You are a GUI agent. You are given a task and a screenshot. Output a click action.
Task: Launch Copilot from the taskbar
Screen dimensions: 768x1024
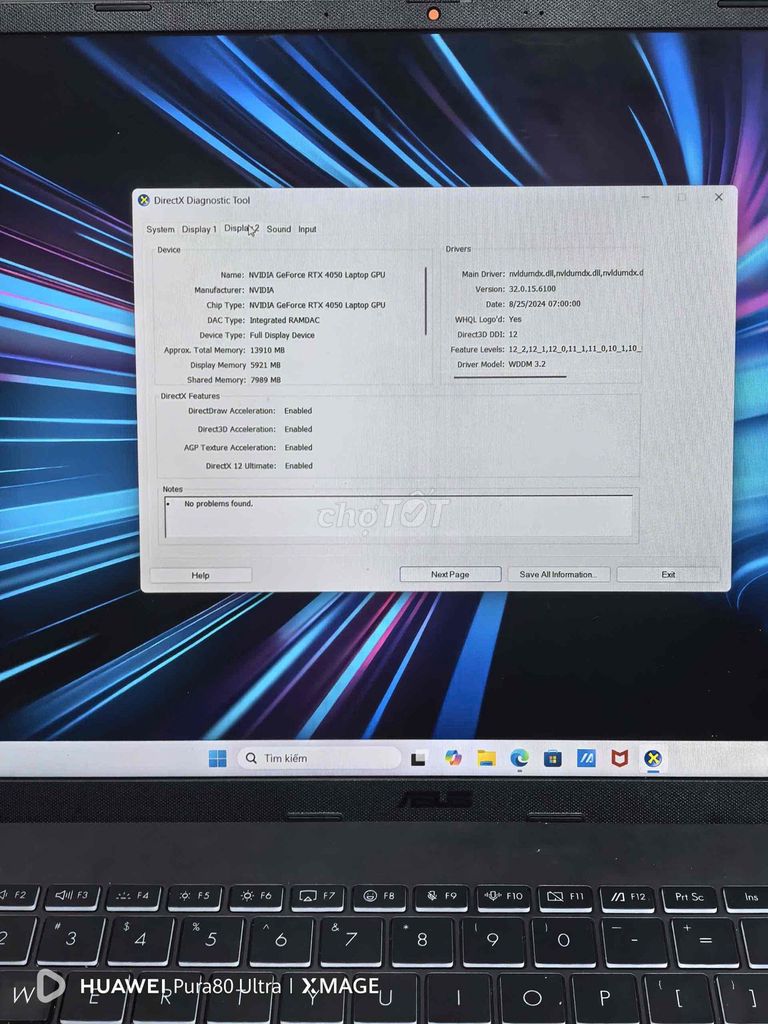pos(453,758)
